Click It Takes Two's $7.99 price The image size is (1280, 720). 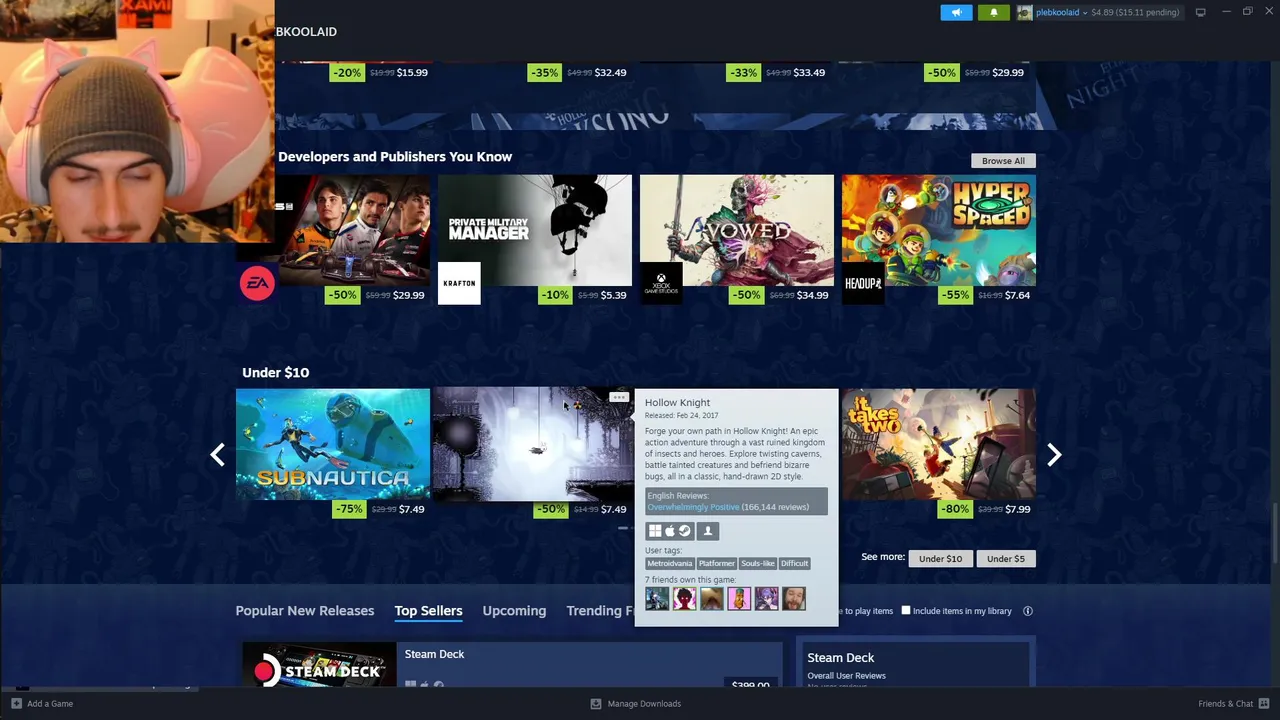pos(1017,510)
